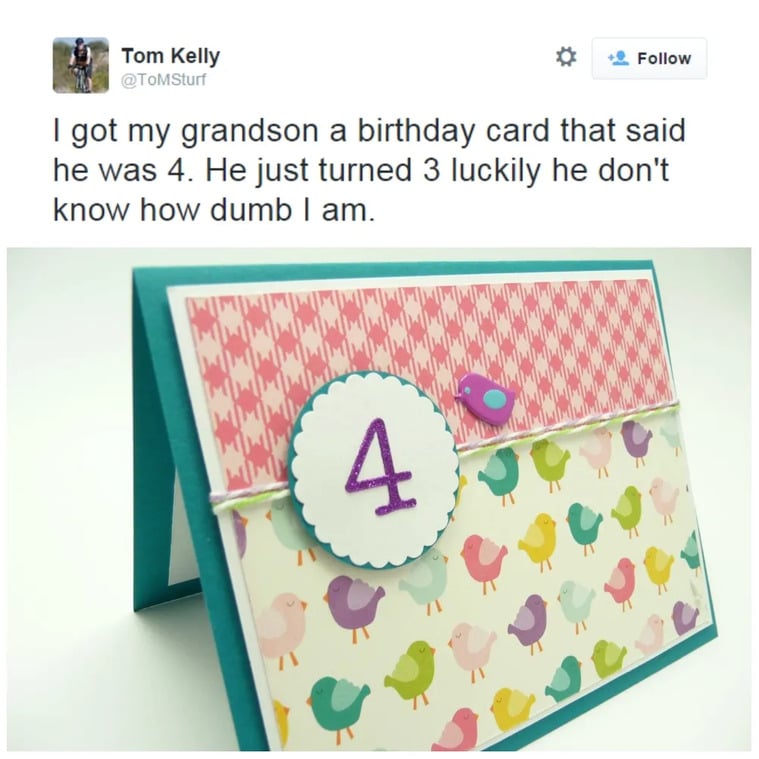This screenshot has height=759, width=759.
Task: Open the Tom Kelly display name
Action: (170, 56)
